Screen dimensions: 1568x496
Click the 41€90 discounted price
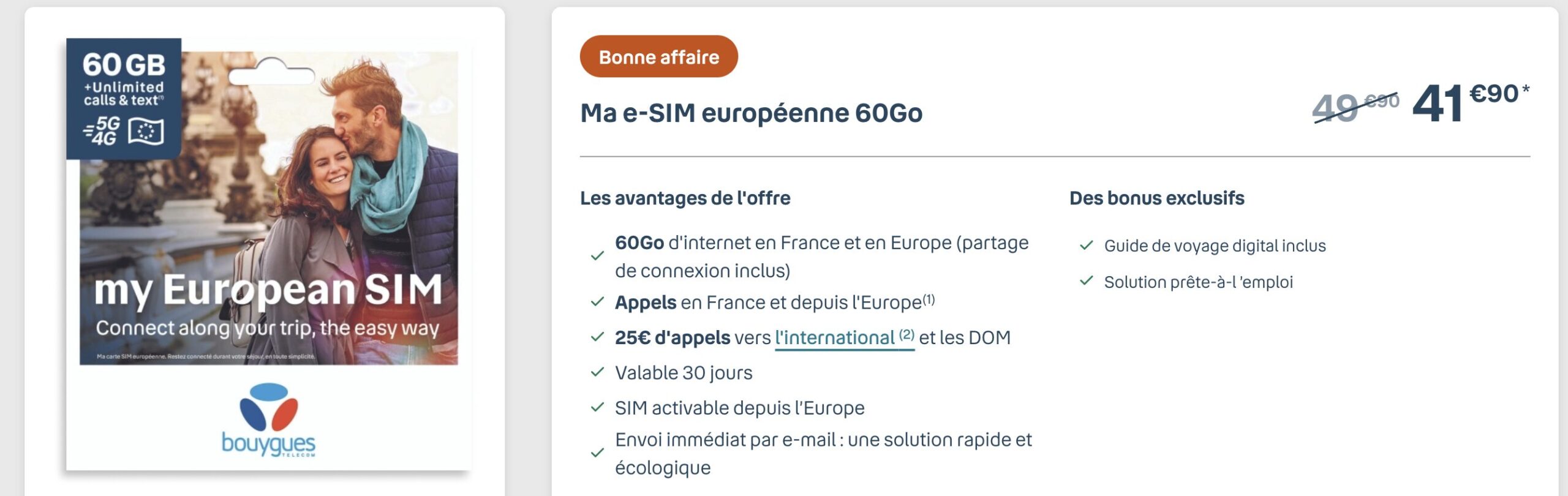[x=1470, y=102]
